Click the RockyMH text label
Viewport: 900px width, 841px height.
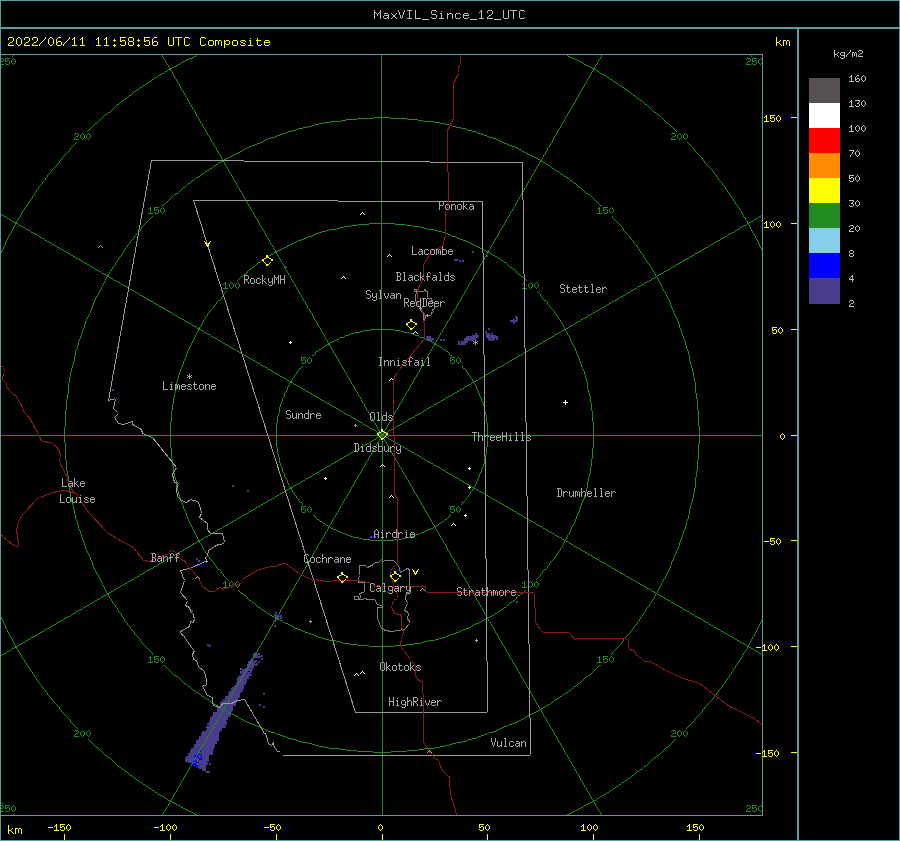click(264, 280)
